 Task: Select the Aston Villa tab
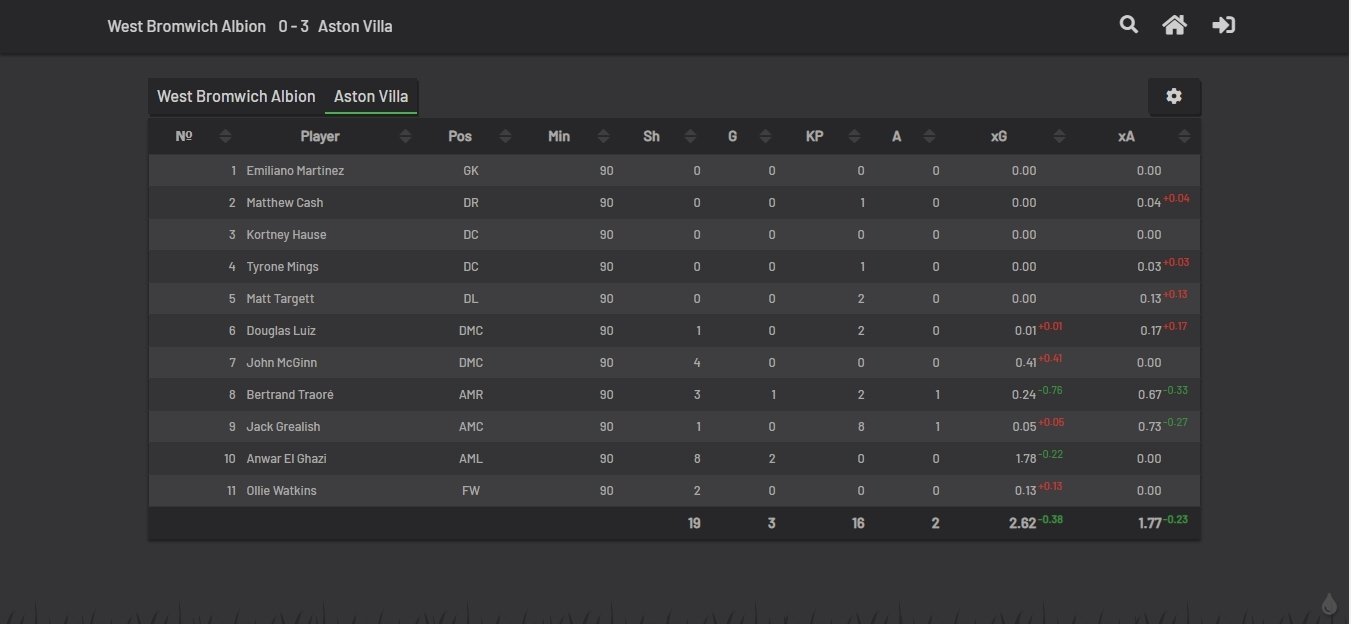tap(371, 96)
